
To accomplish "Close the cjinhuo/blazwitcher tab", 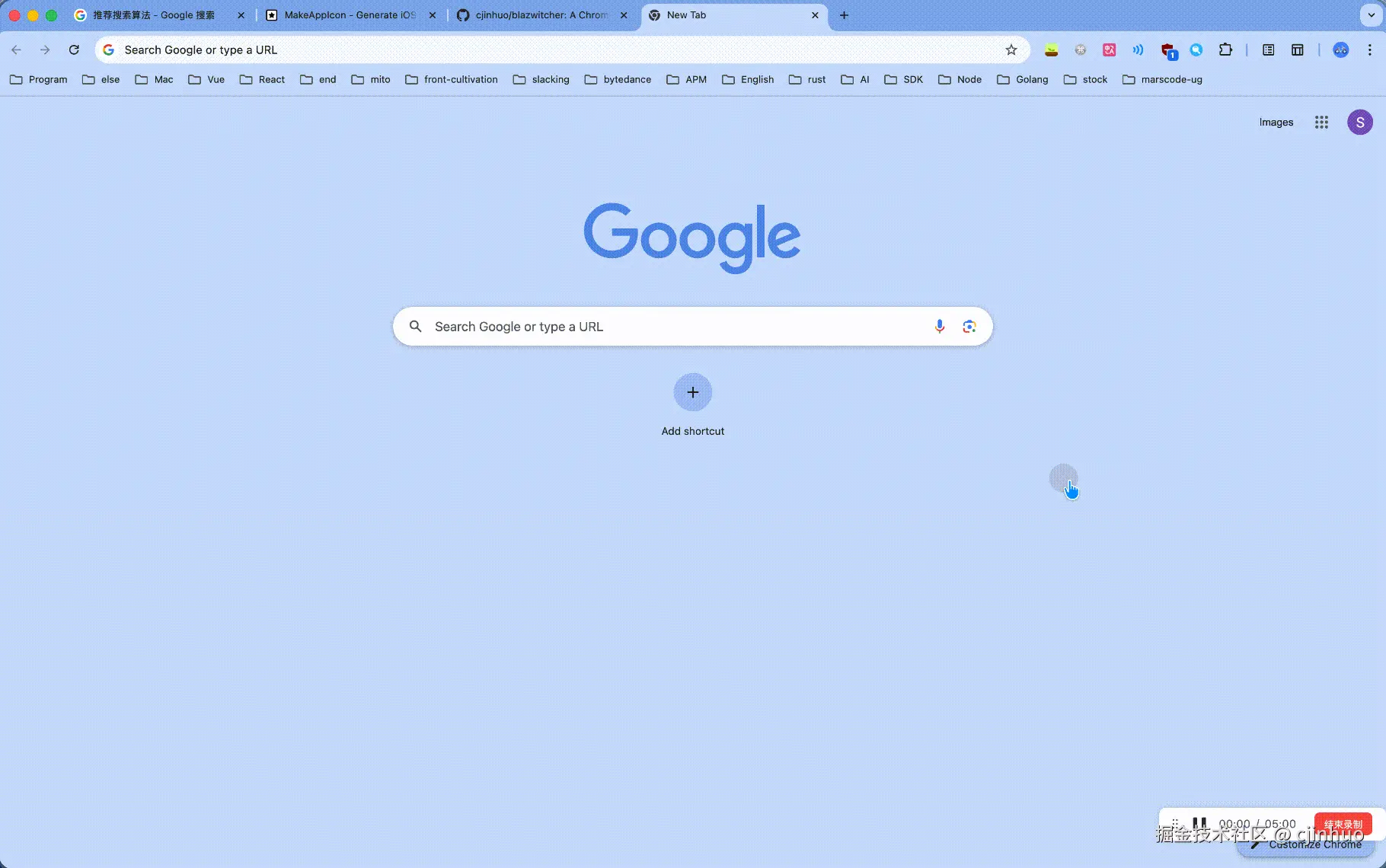I will coord(624,15).
